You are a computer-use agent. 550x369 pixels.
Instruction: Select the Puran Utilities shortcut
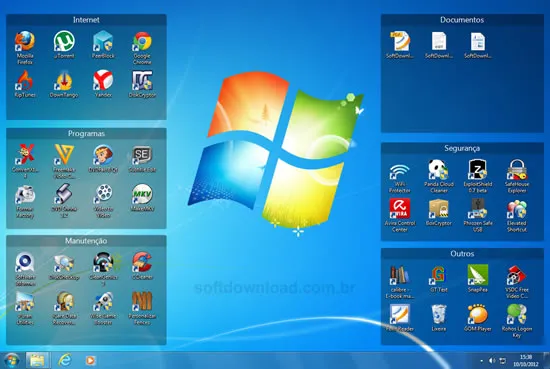pos(25,302)
